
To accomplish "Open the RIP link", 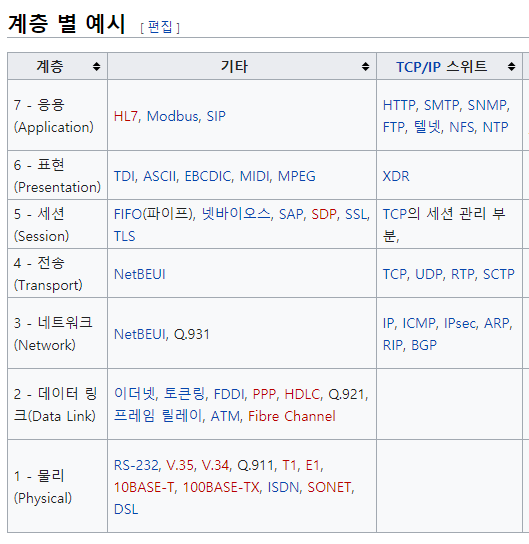I will point(392,346).
